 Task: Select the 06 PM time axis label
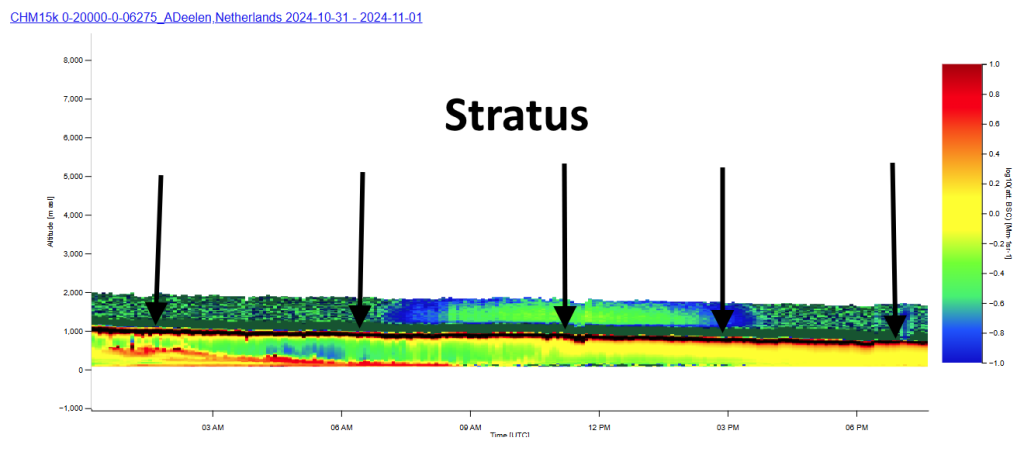856,426
